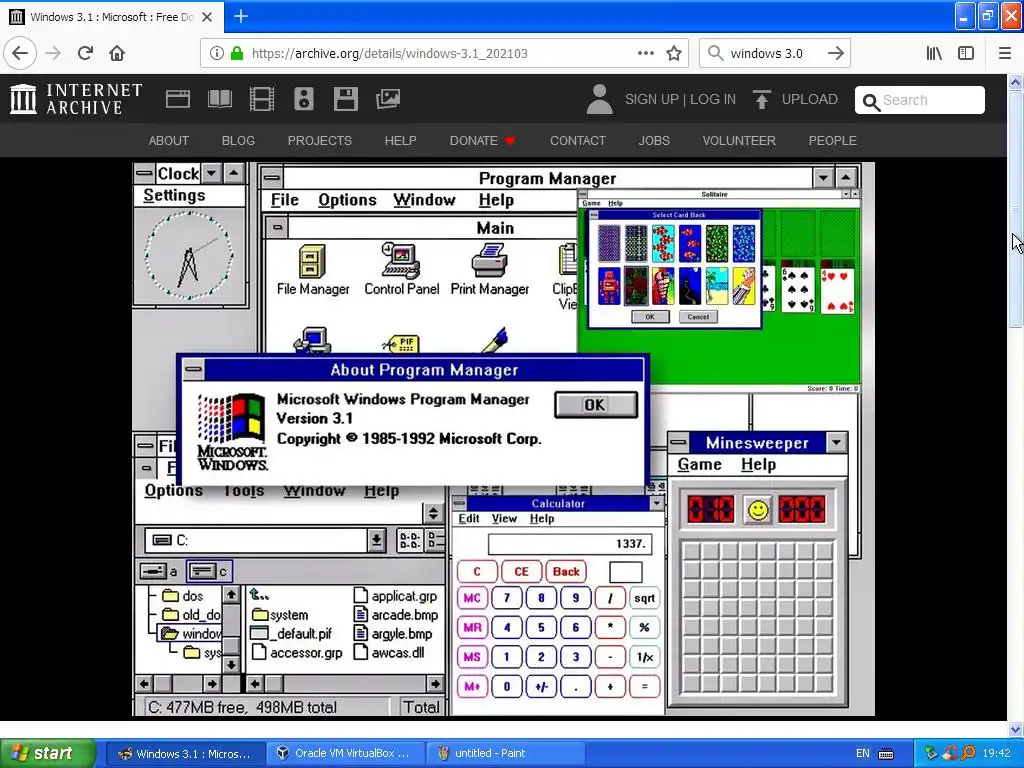
Task: Click the Calculator Back button
Action: tap(566, 571)
